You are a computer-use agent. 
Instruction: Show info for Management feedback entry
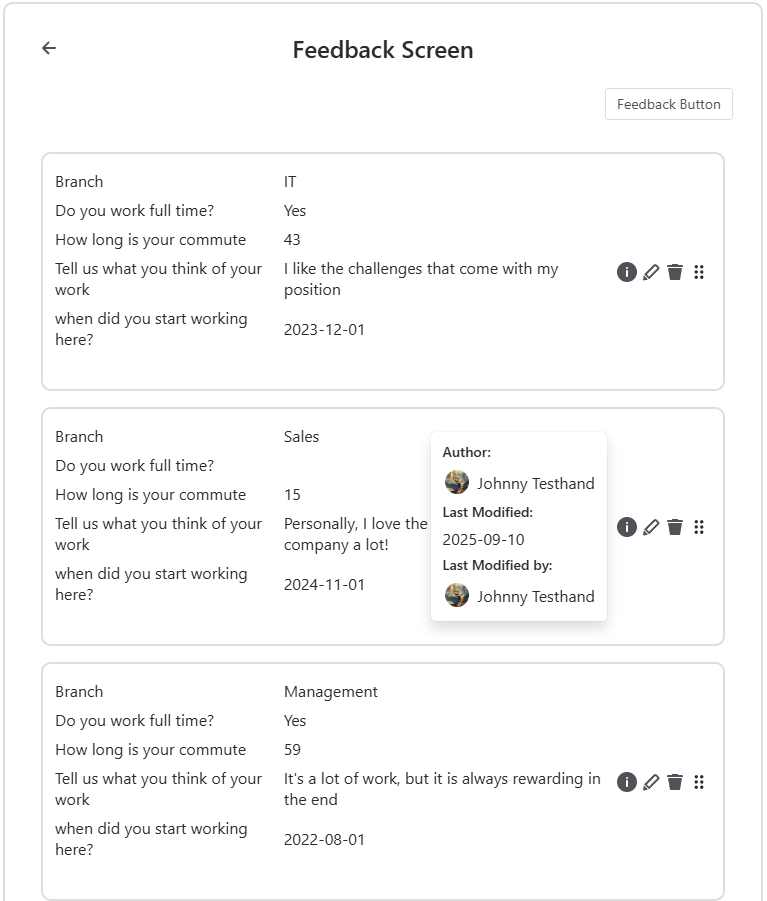(627, 782)
